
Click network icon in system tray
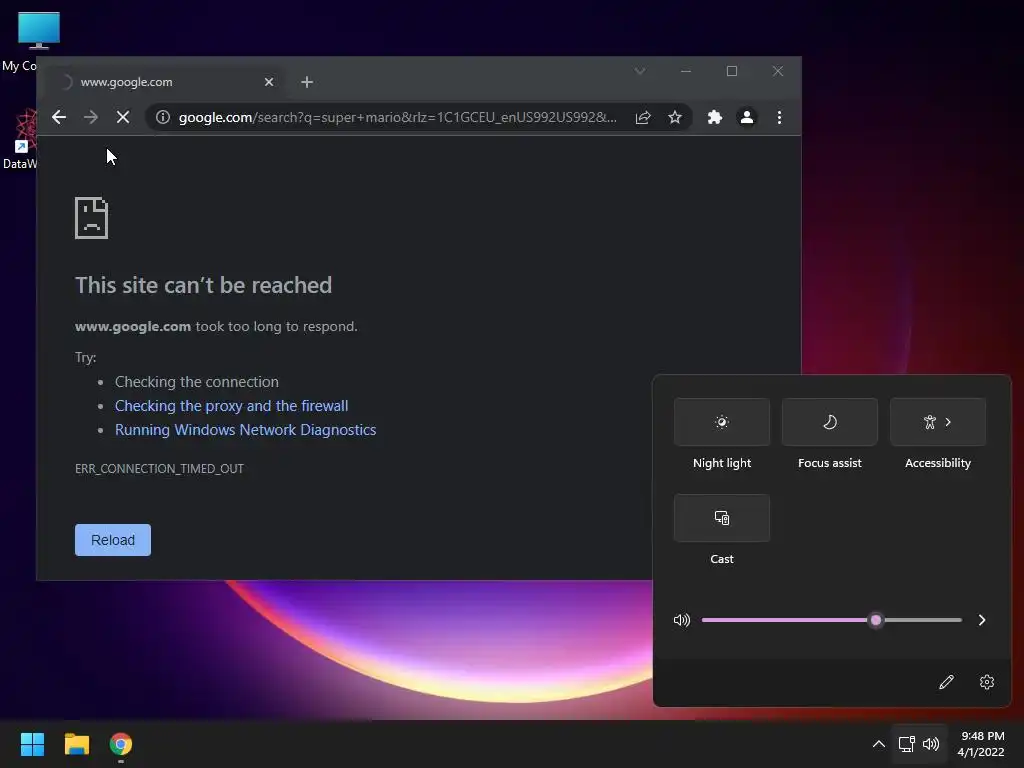[x=906, y=744]
